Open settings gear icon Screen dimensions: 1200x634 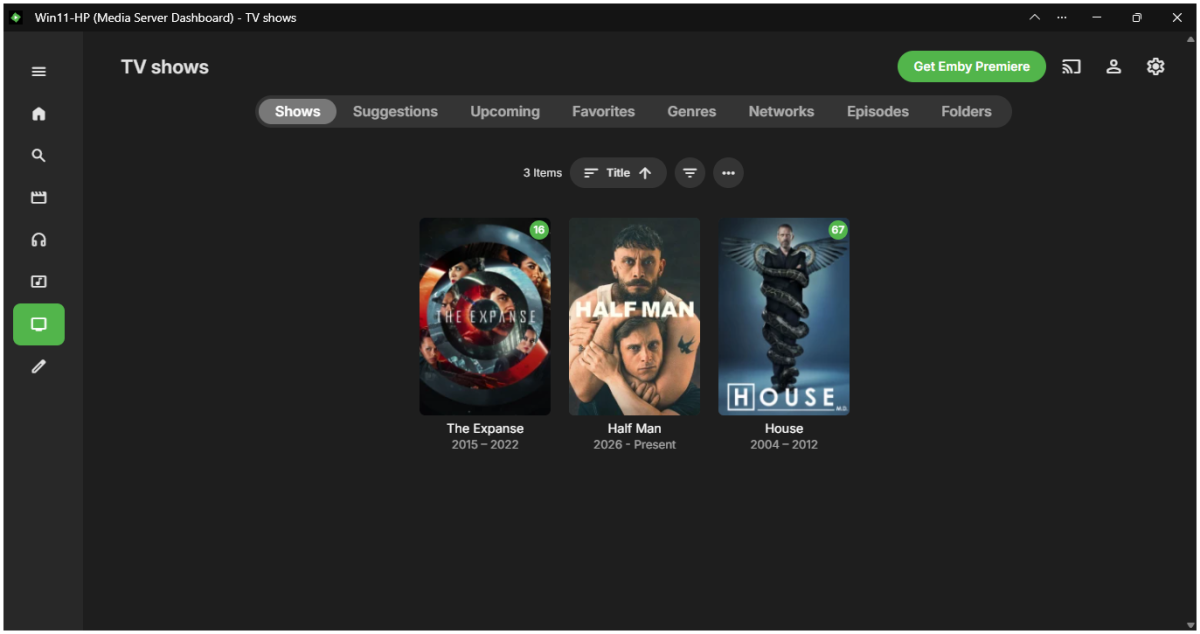[1155, 67]
